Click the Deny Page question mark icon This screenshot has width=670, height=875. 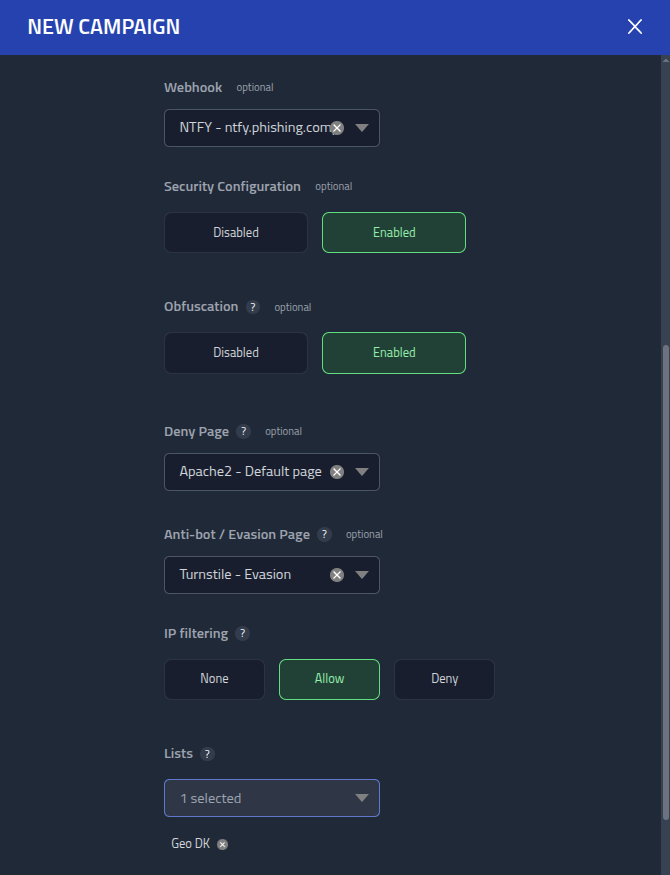[x=242, y=431]
